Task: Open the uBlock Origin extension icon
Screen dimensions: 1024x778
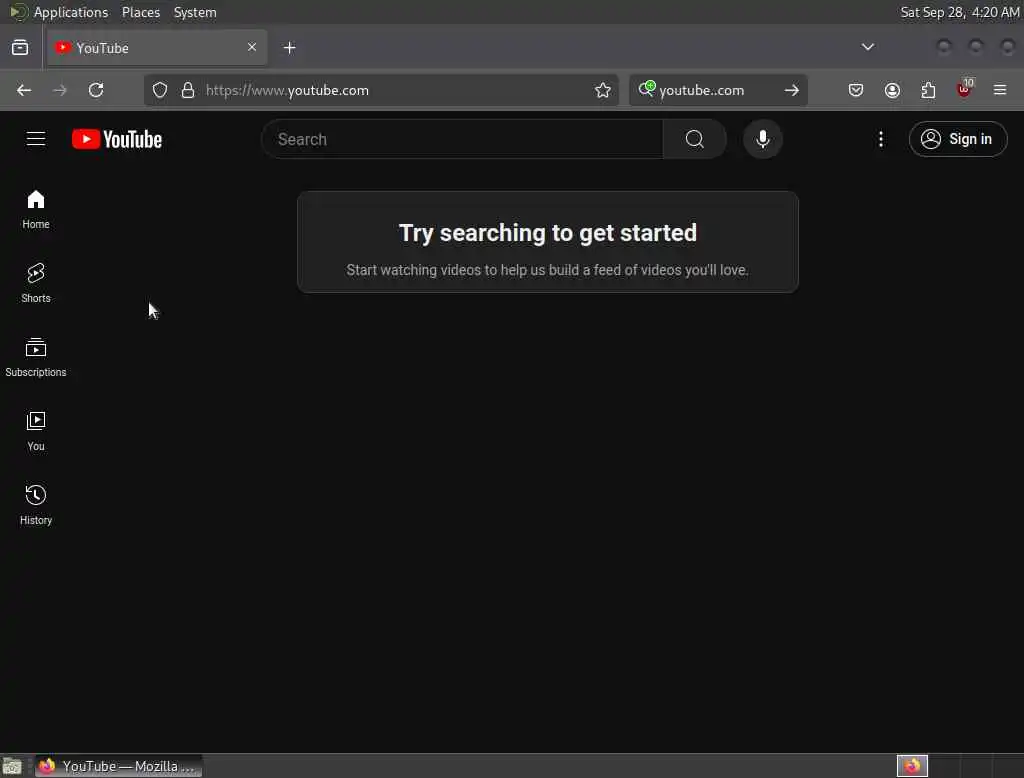Action: (964, 89)
